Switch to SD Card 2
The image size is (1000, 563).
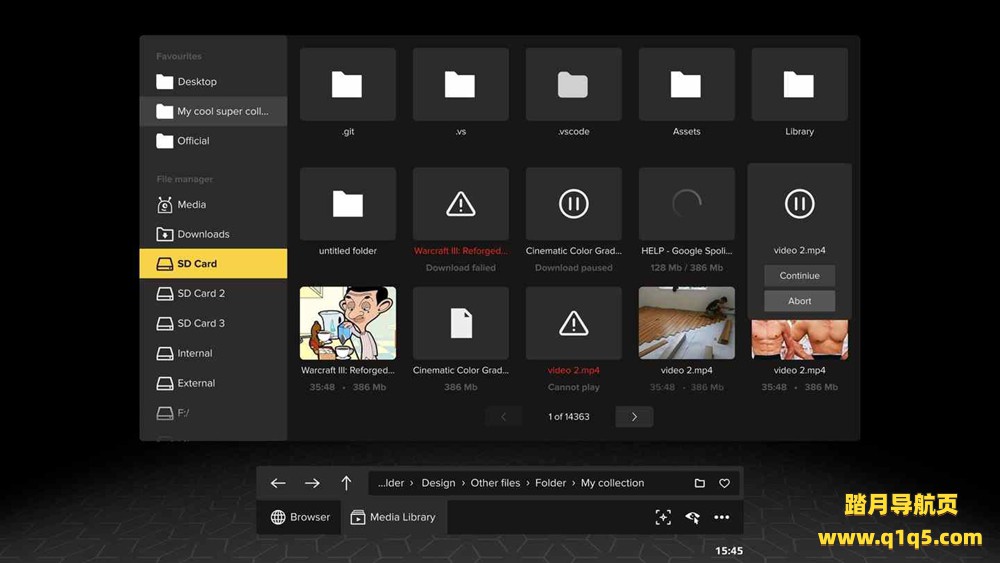point(213,293)
